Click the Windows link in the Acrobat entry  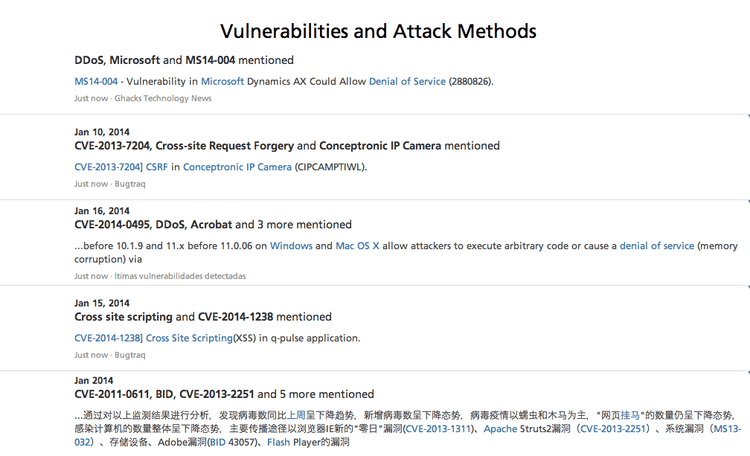click(x=291, y=245)
